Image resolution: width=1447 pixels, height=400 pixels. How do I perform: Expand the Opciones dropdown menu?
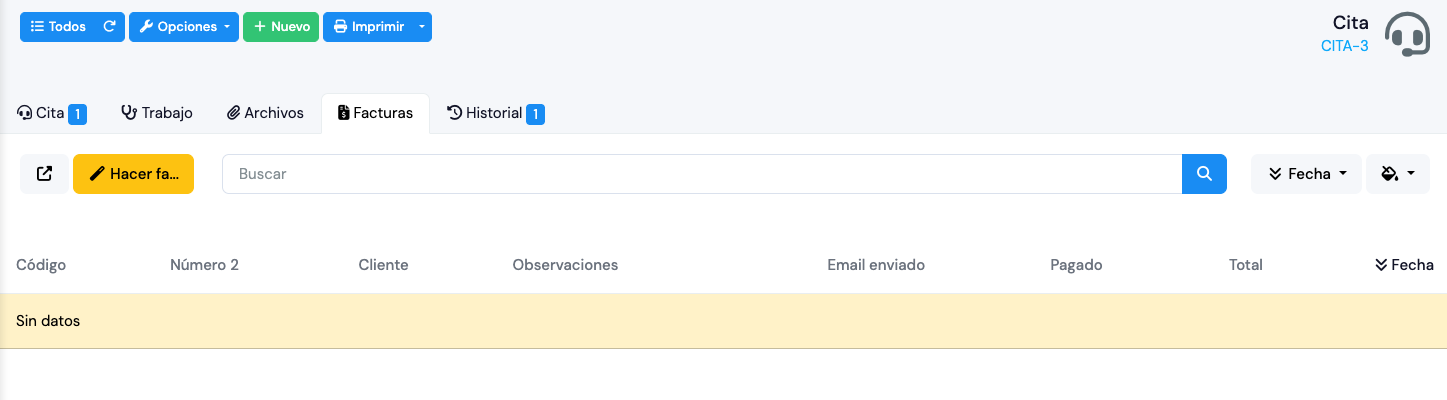click(185, 27)
